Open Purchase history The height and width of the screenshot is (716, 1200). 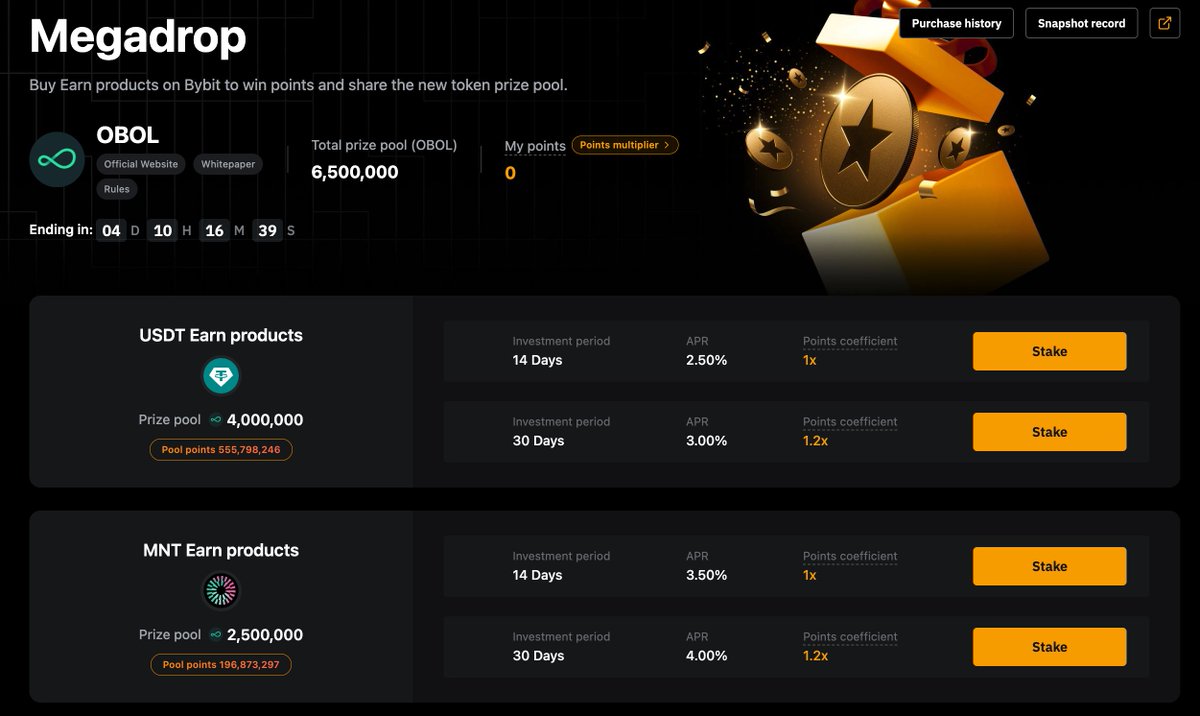pos(957,23)
